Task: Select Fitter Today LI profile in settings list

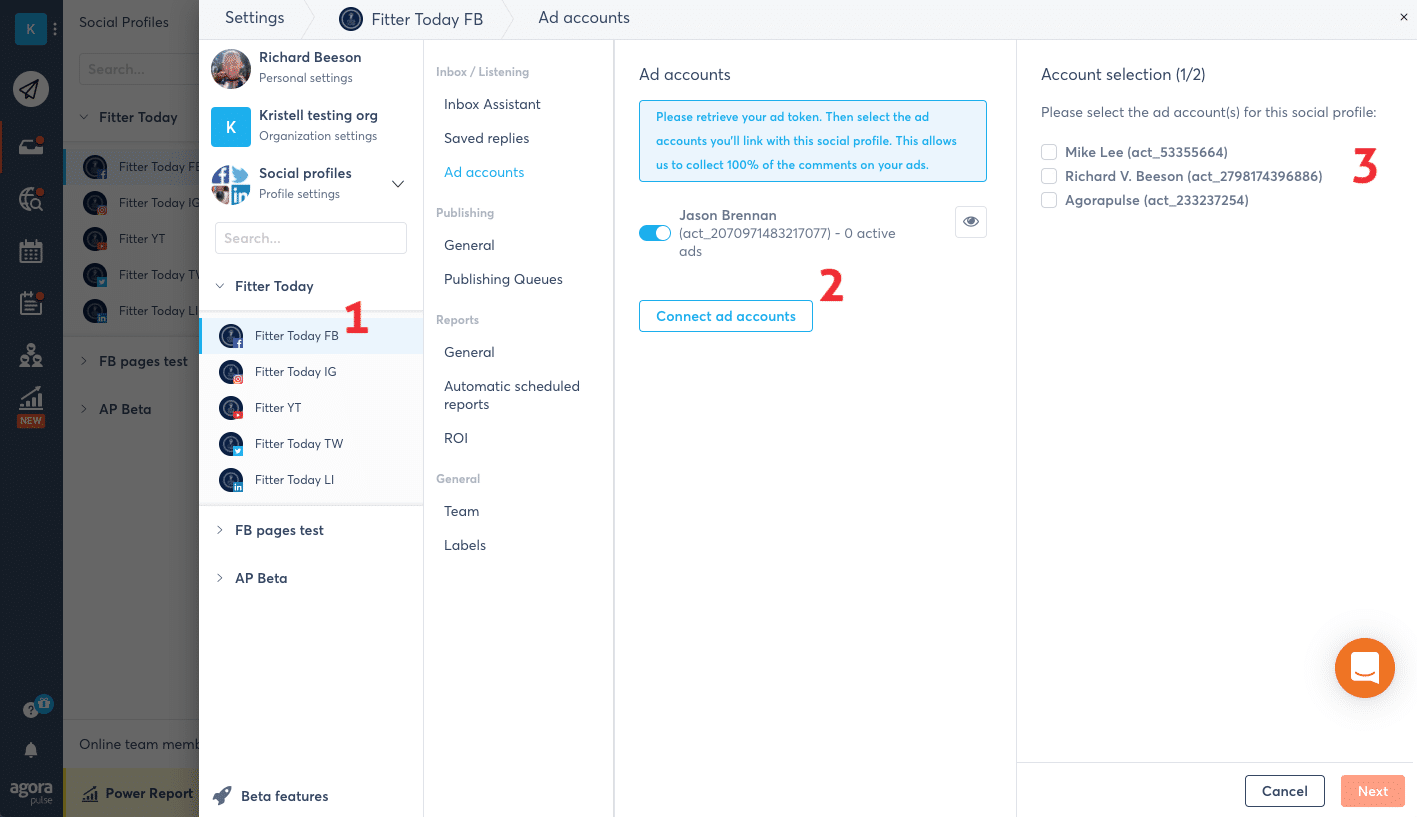Action: (x=311, y=480)
